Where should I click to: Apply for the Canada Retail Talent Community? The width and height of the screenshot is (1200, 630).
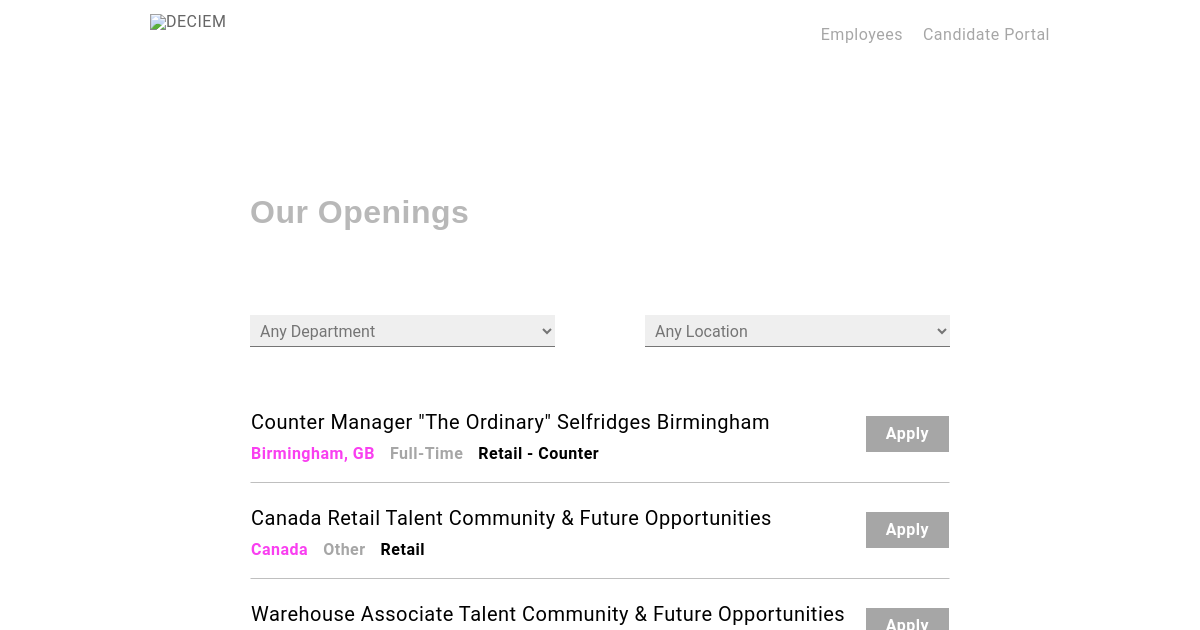pyautogui.click(x=907, y=530)
